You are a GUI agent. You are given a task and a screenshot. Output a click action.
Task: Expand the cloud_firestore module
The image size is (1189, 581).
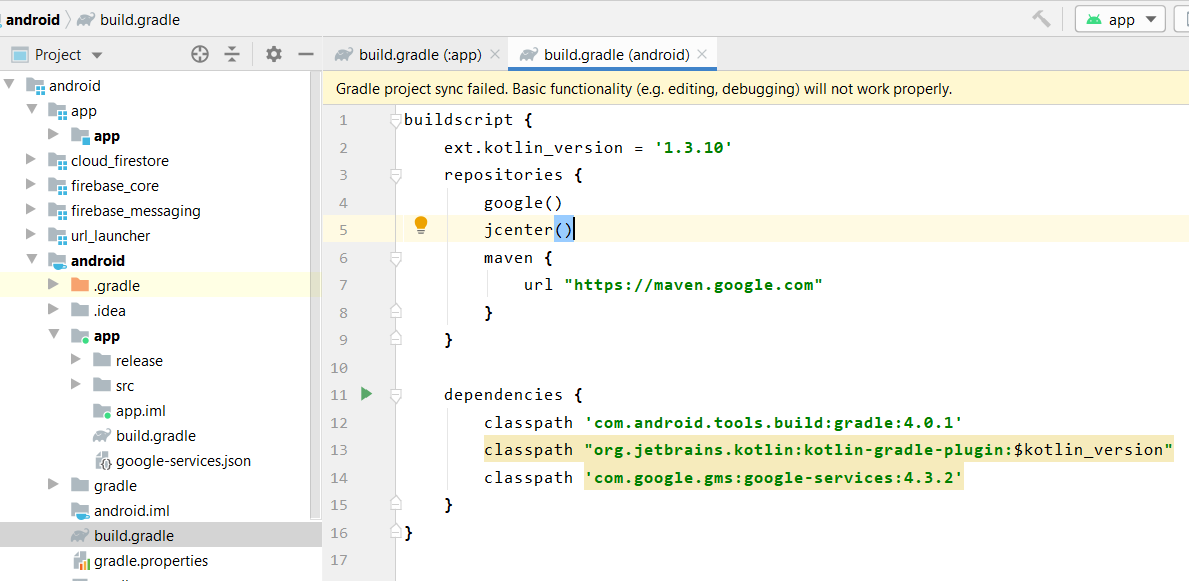[31, 160]
